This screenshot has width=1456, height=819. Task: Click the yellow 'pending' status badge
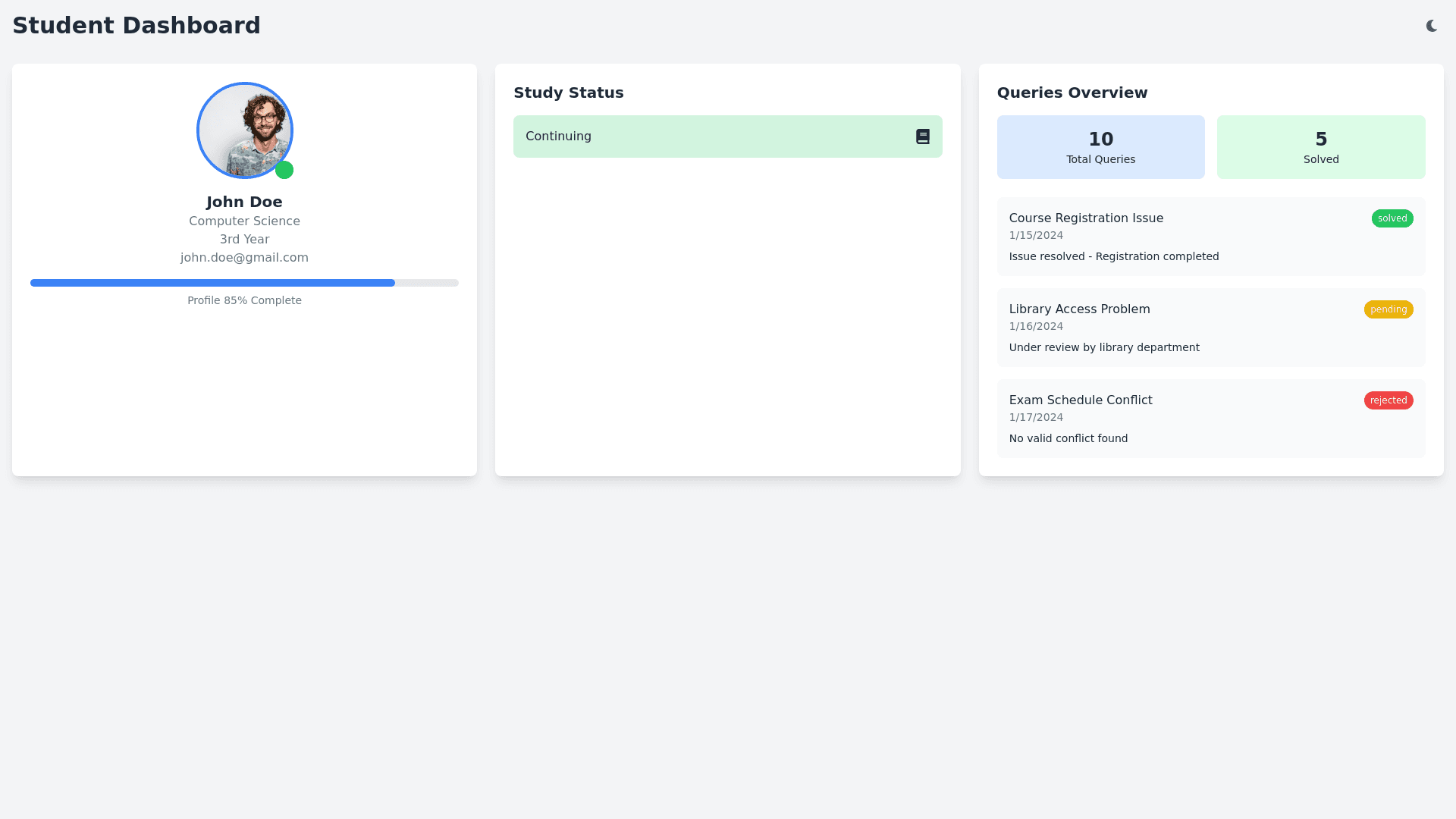1388,309
